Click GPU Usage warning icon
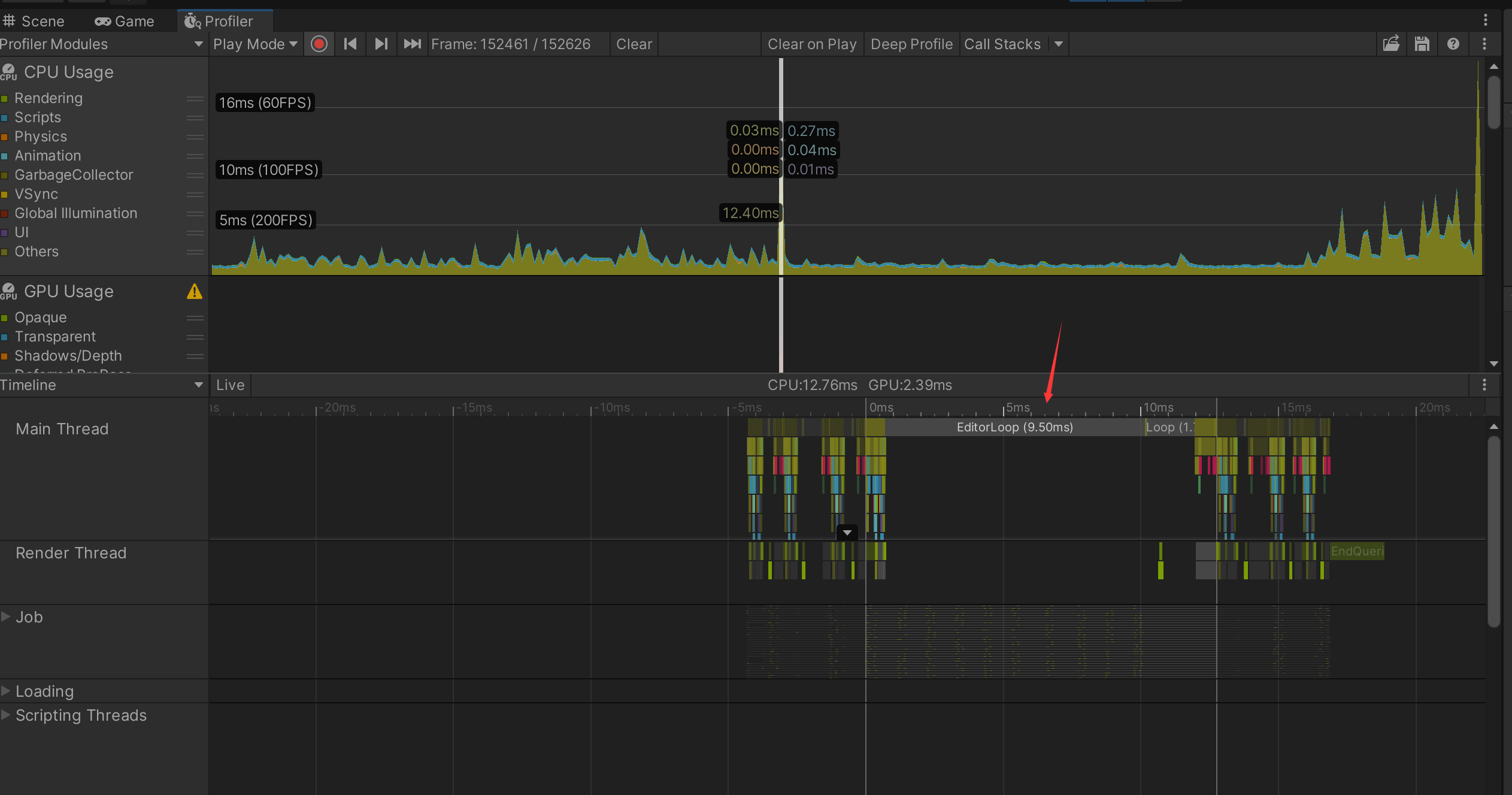The image size is (1512, 795). [195, 291]
